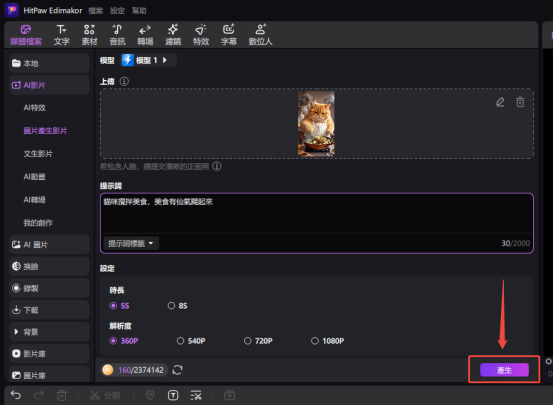
Task: Select 本地 local media in sidebar
Action: pyautogui.click(x=49, y=63)
